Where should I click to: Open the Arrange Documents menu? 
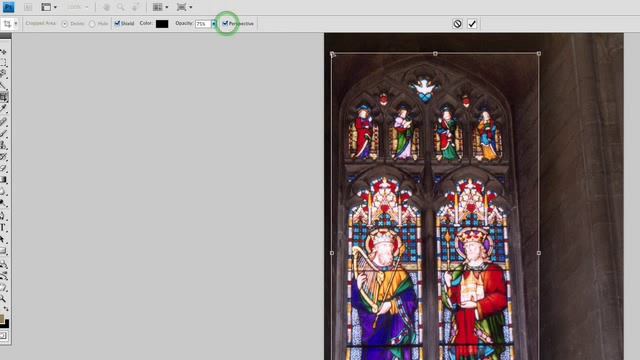click(x=160, y=7)
